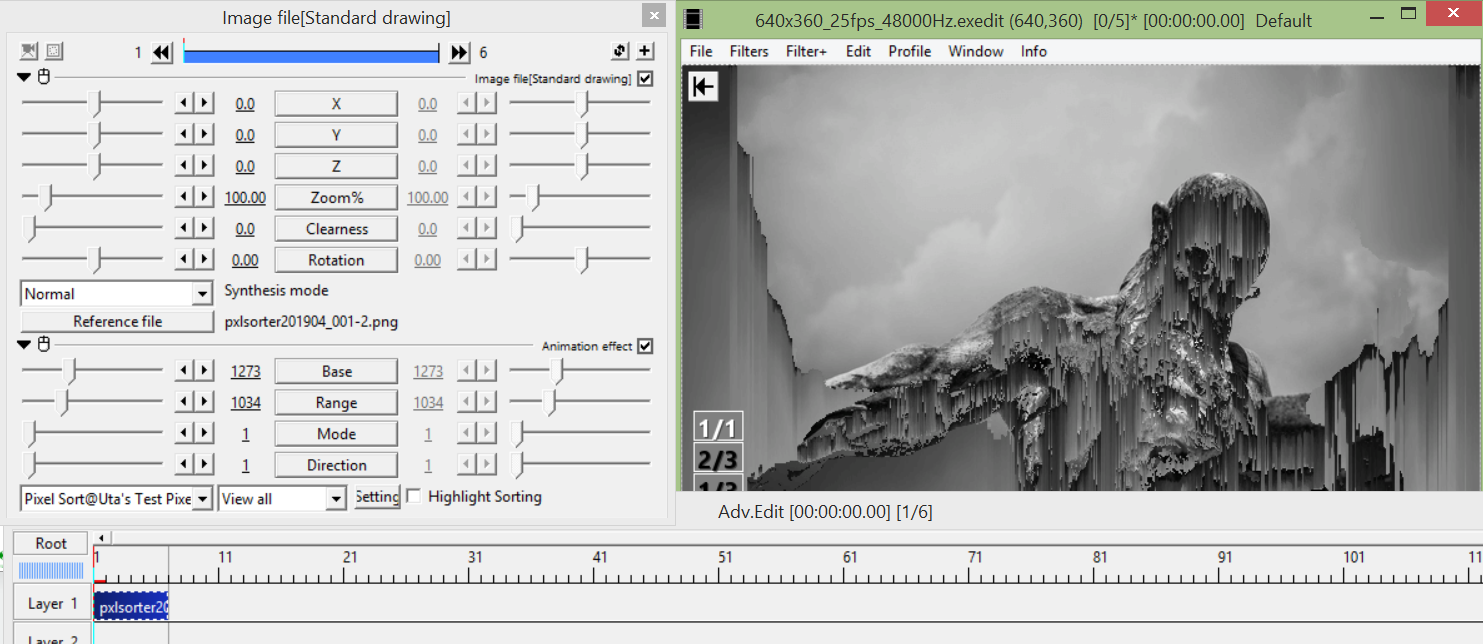Click the Layer 1 label button
This screenshot has height=644, width=1483.
tap(50, 603)
